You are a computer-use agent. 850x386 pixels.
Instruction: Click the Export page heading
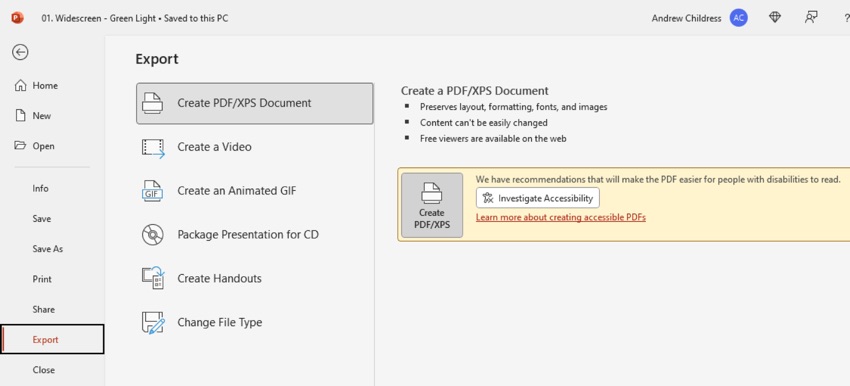coord(157,59)
